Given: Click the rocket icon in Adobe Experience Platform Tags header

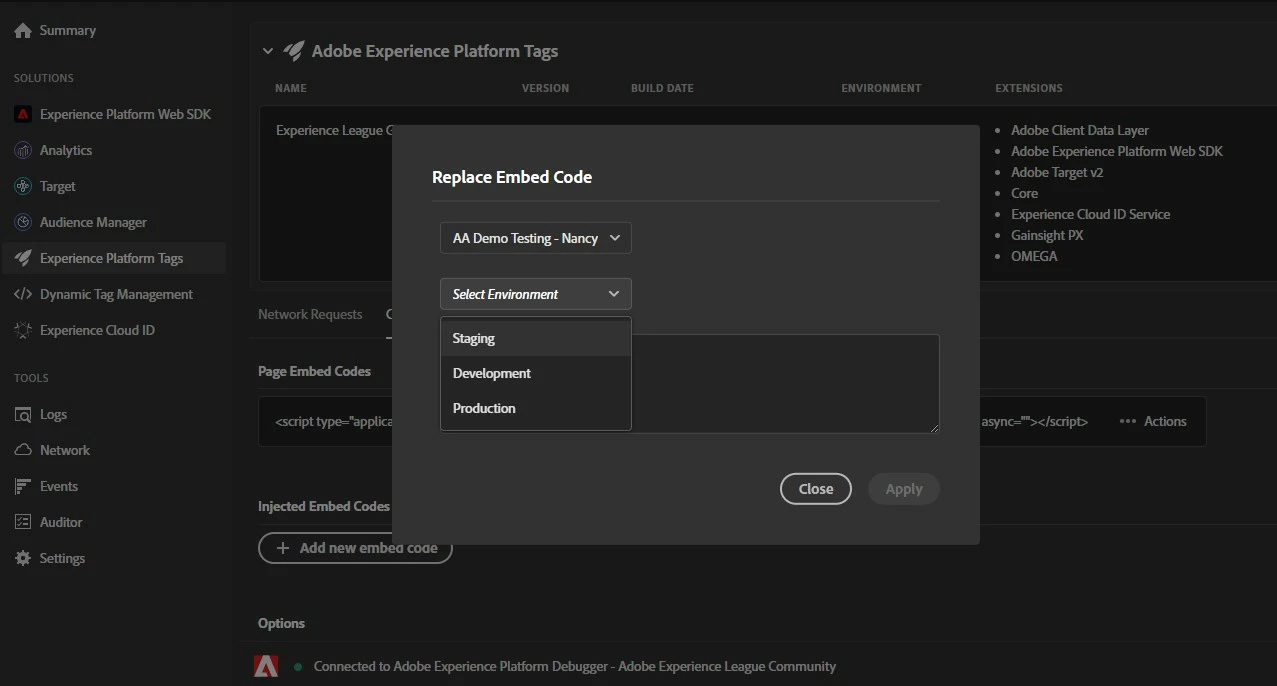Looking at the screenshot, I should [x=293, y=51].
